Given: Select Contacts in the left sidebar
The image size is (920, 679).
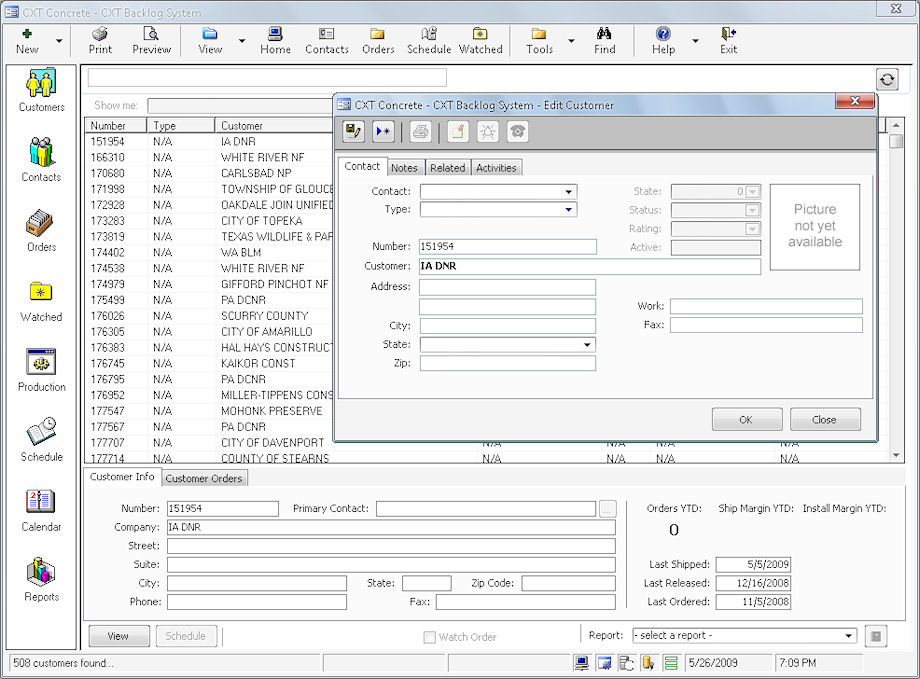Looking at the screenshot, I should coord(41,160).
